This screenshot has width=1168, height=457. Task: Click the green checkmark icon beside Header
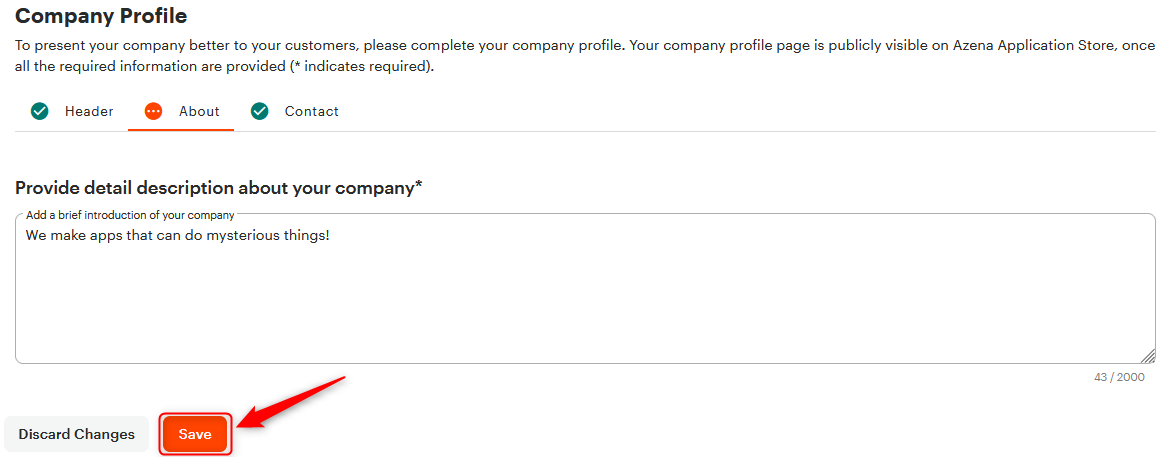click(x=39, y=112)
